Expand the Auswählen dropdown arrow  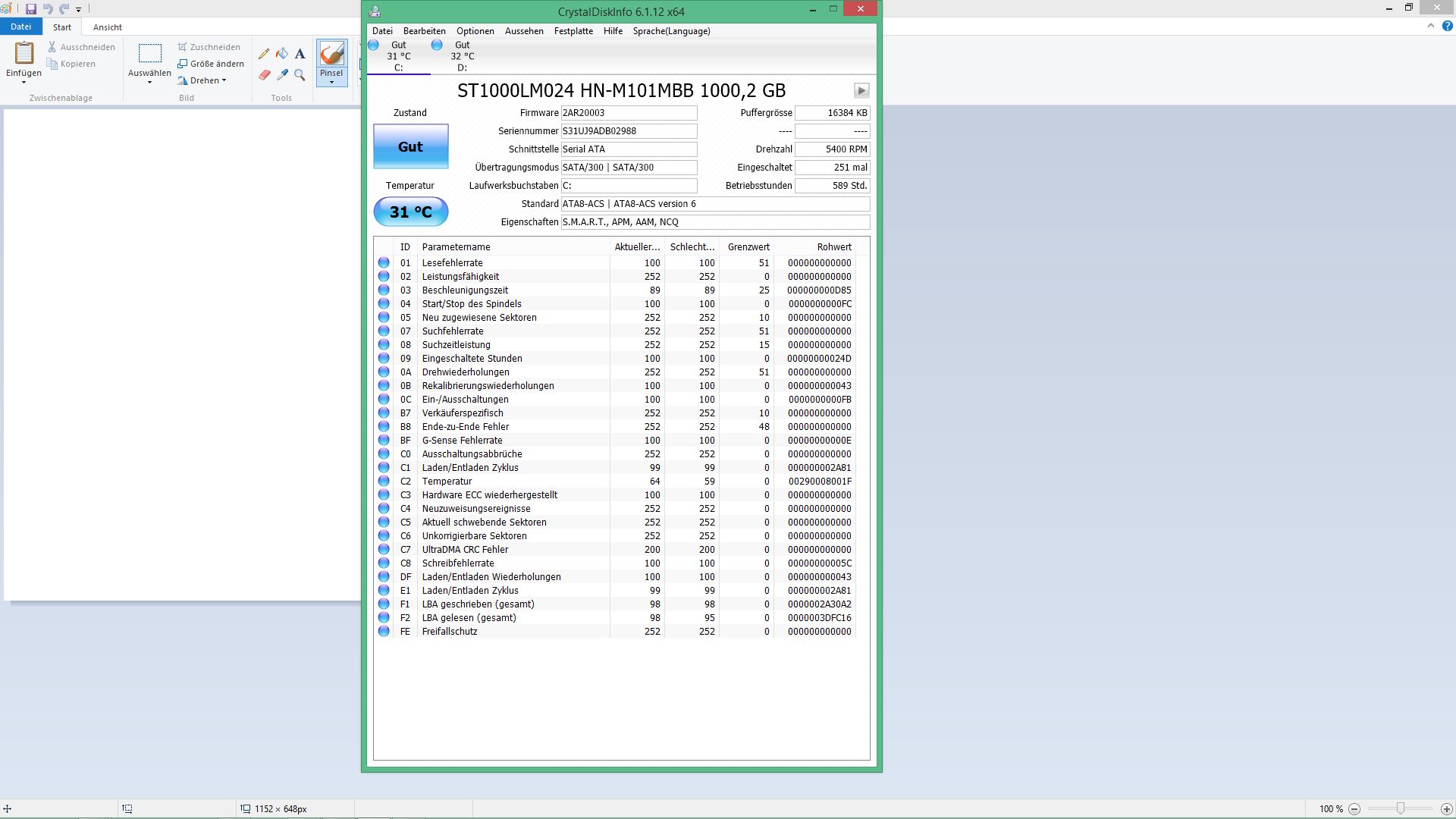tap(149, 82)
